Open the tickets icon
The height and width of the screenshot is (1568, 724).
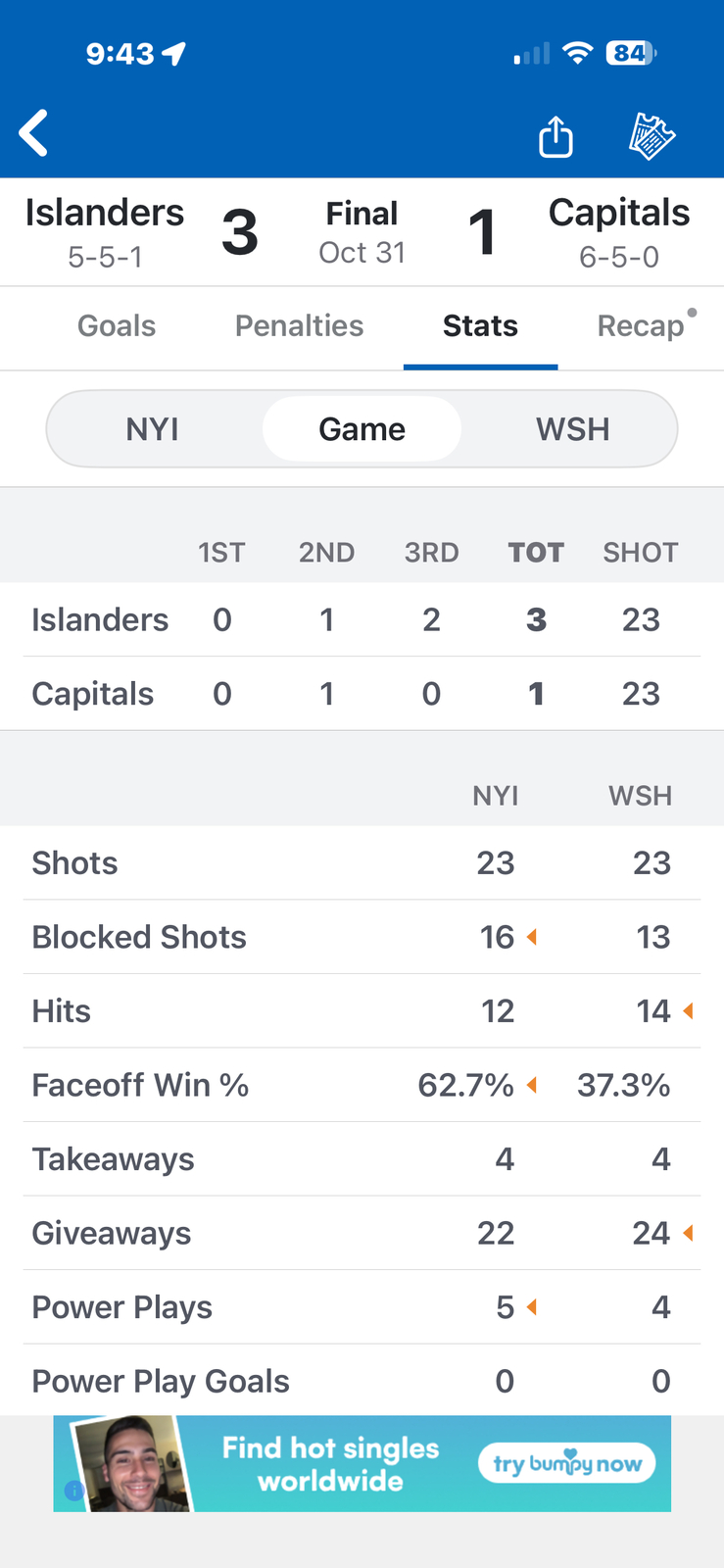click(652, 135)
